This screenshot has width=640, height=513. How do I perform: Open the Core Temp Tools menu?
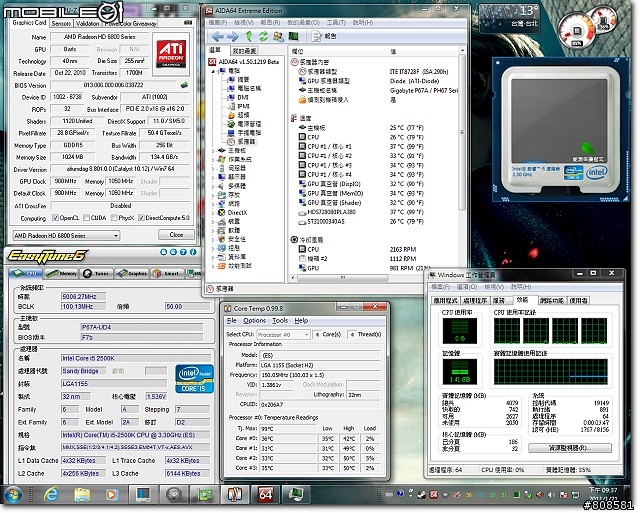pos(280,321)
